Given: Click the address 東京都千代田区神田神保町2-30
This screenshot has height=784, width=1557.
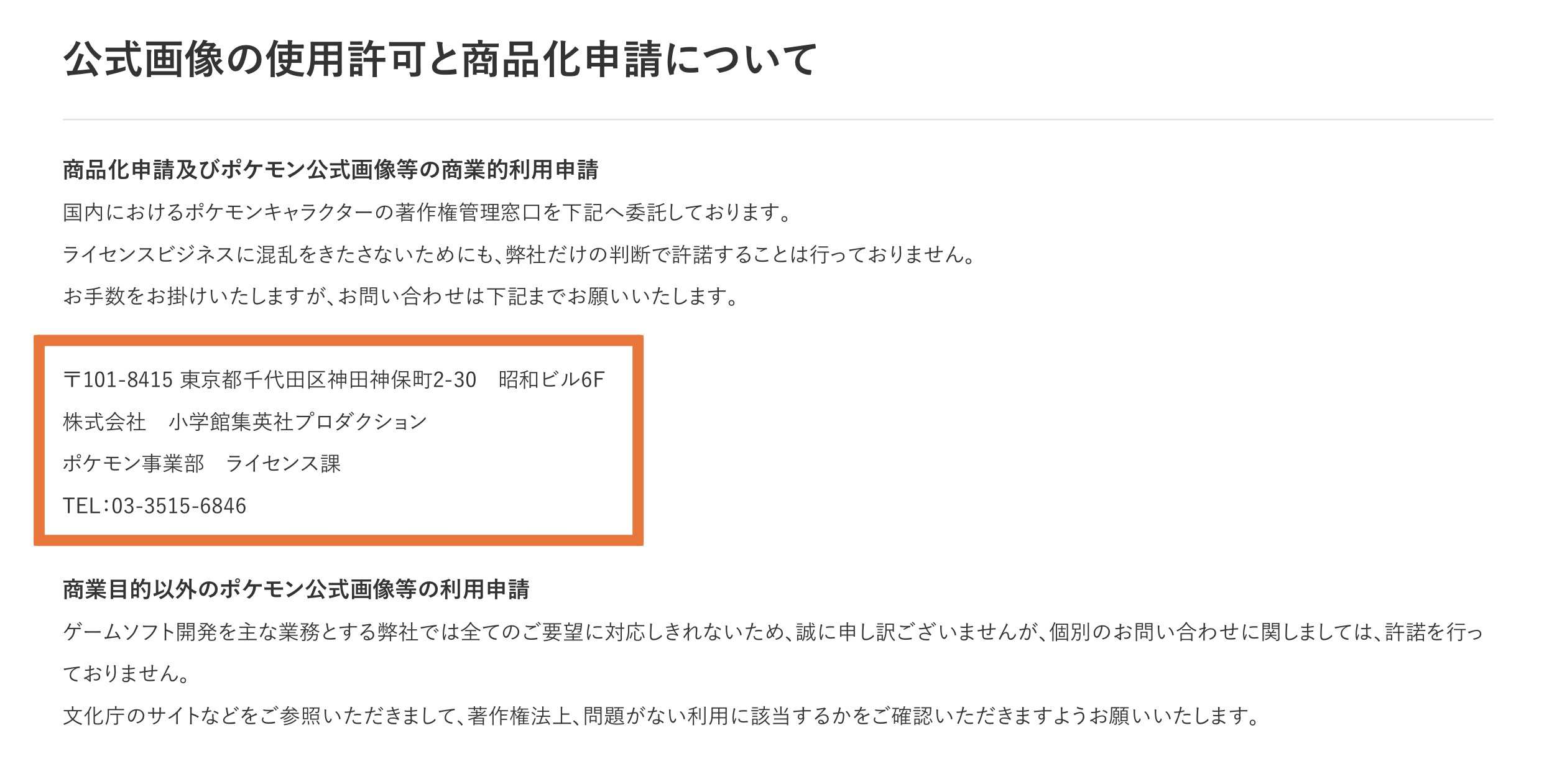Looking at the screenshot, I should (x=328, y=380).
